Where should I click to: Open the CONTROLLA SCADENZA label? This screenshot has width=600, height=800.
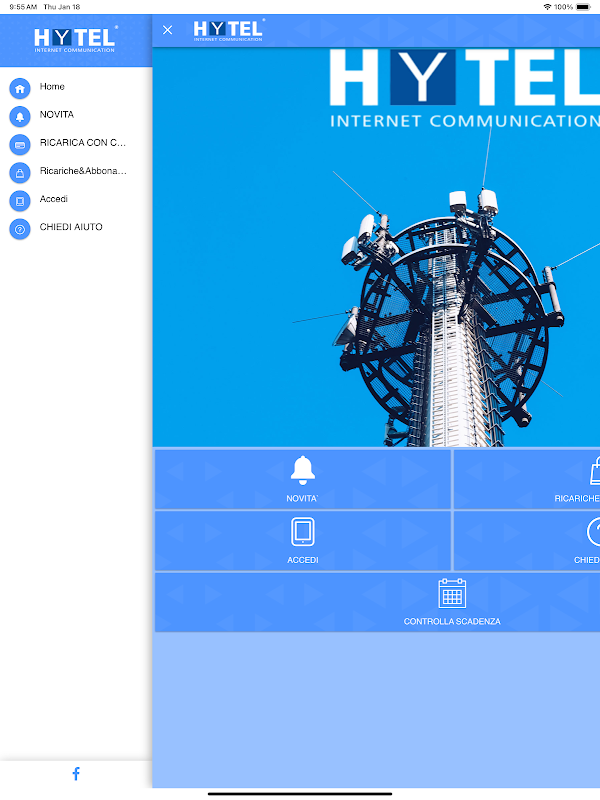[x=452, y=621]
